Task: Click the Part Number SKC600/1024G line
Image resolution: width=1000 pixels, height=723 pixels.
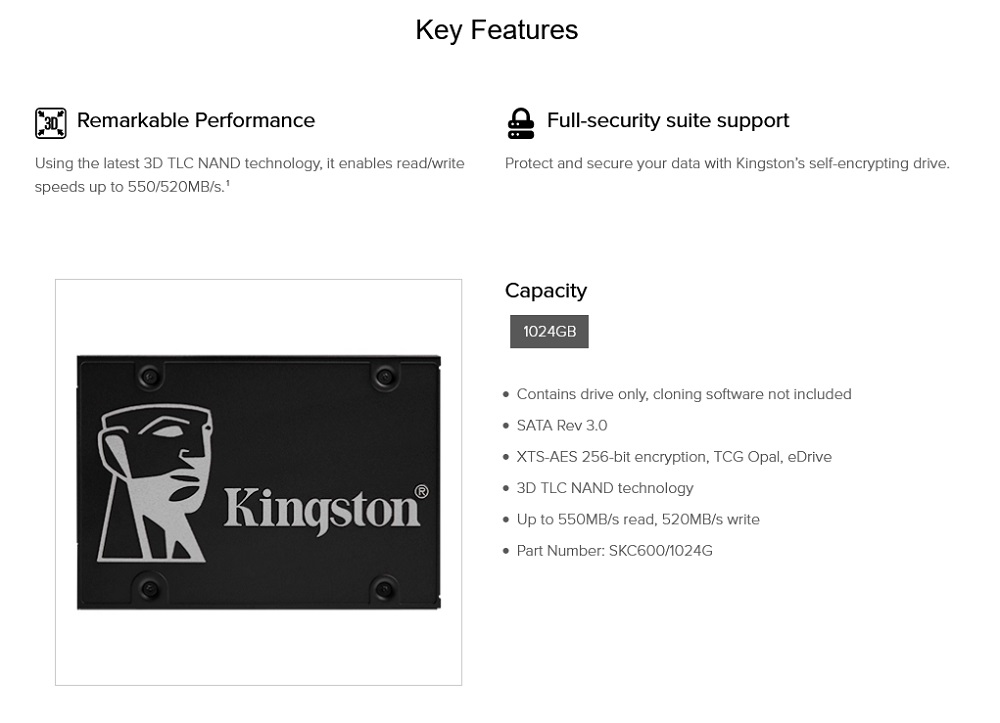Action: click(x=614, y=551)
